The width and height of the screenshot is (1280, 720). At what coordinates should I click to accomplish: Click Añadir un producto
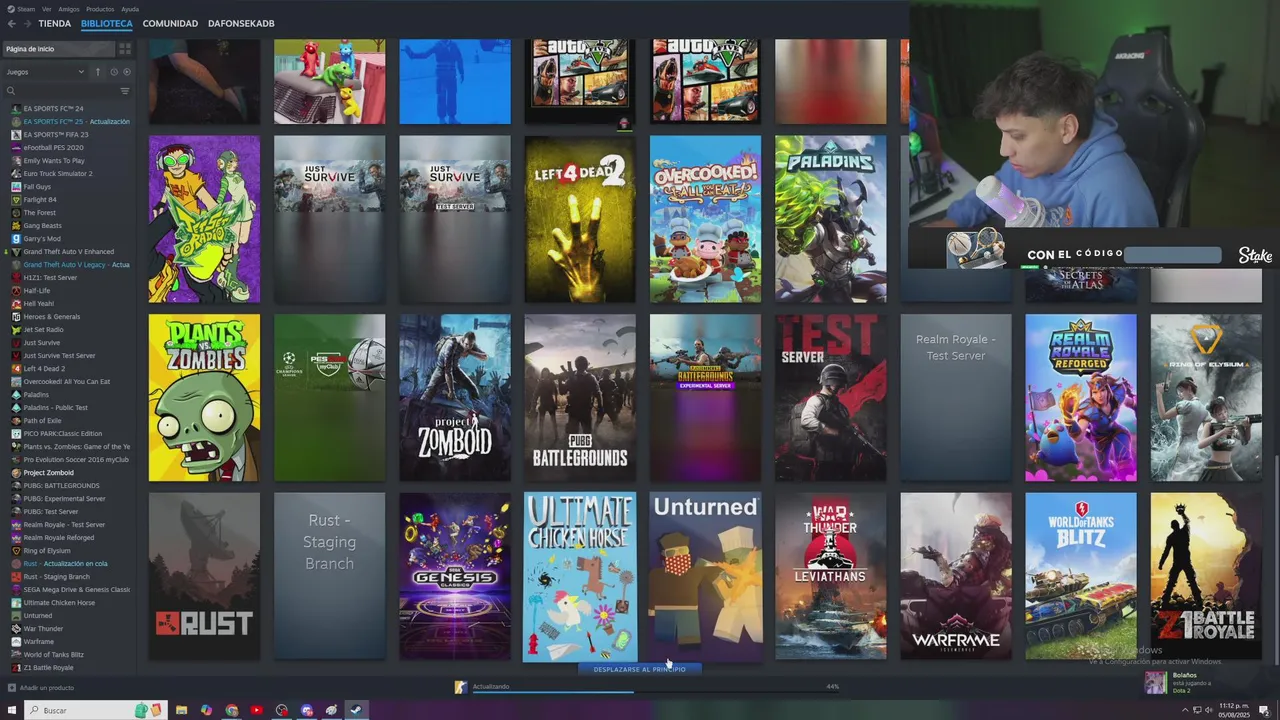point(47,687)
